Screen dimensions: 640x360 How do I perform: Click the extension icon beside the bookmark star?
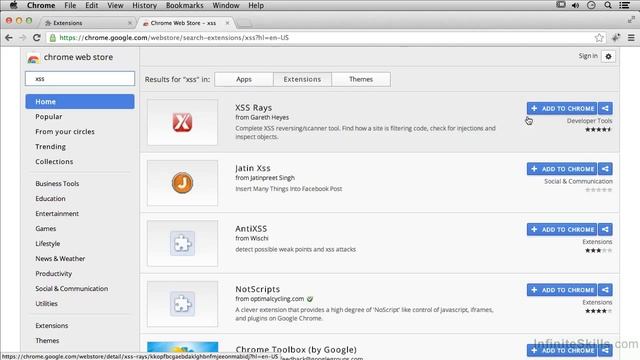coord(616,38)
